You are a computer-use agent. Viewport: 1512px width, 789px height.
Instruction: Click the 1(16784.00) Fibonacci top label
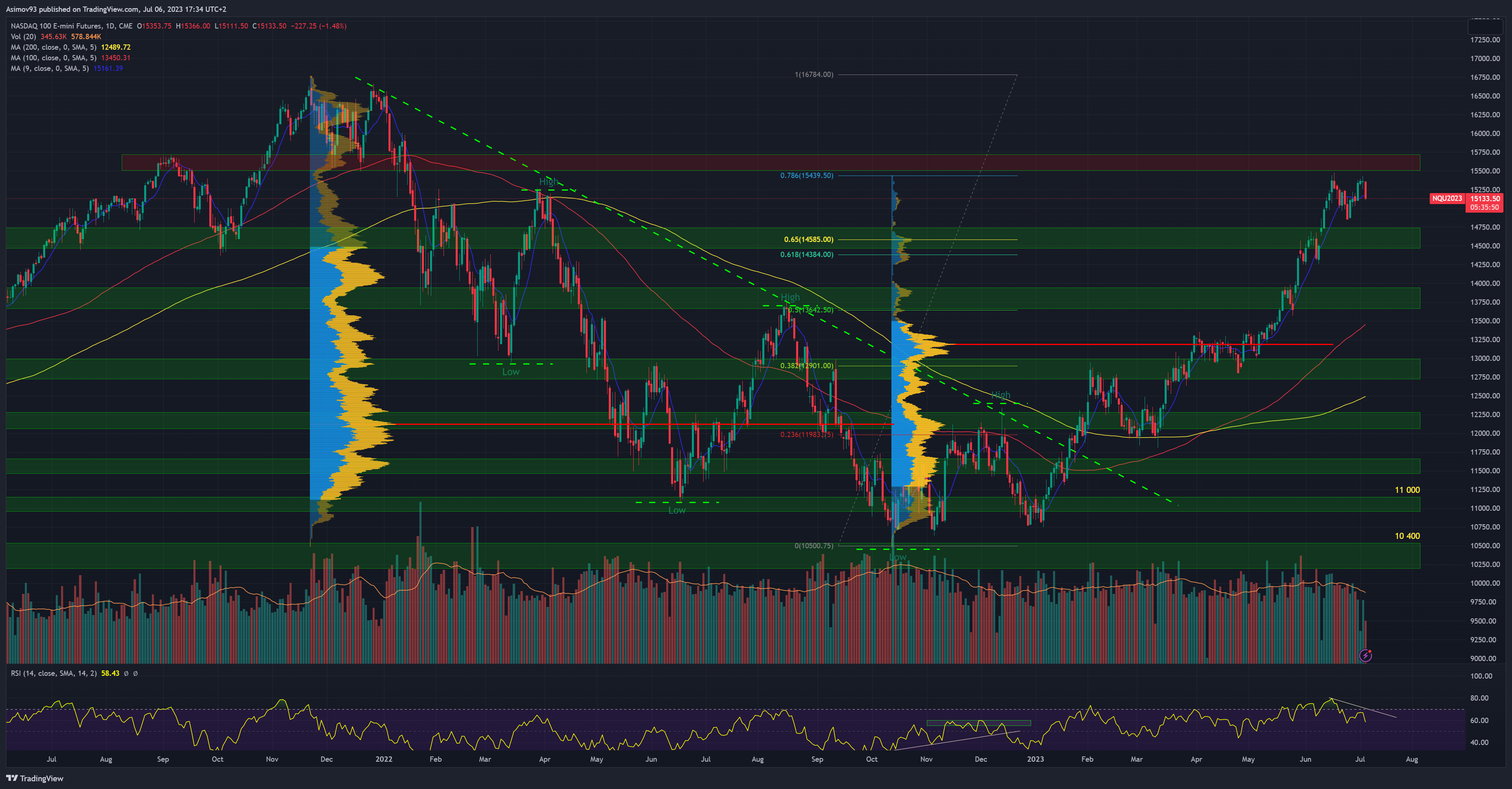click(x=814, y=75)
